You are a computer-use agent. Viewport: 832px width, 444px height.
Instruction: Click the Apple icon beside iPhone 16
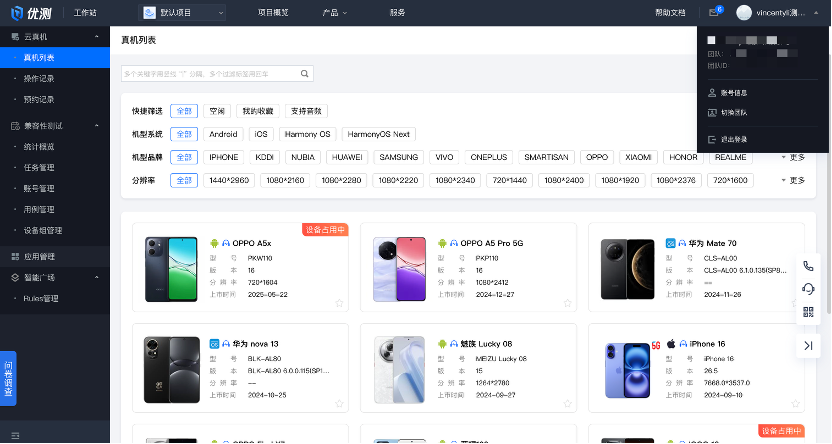(x=671, y=344)
